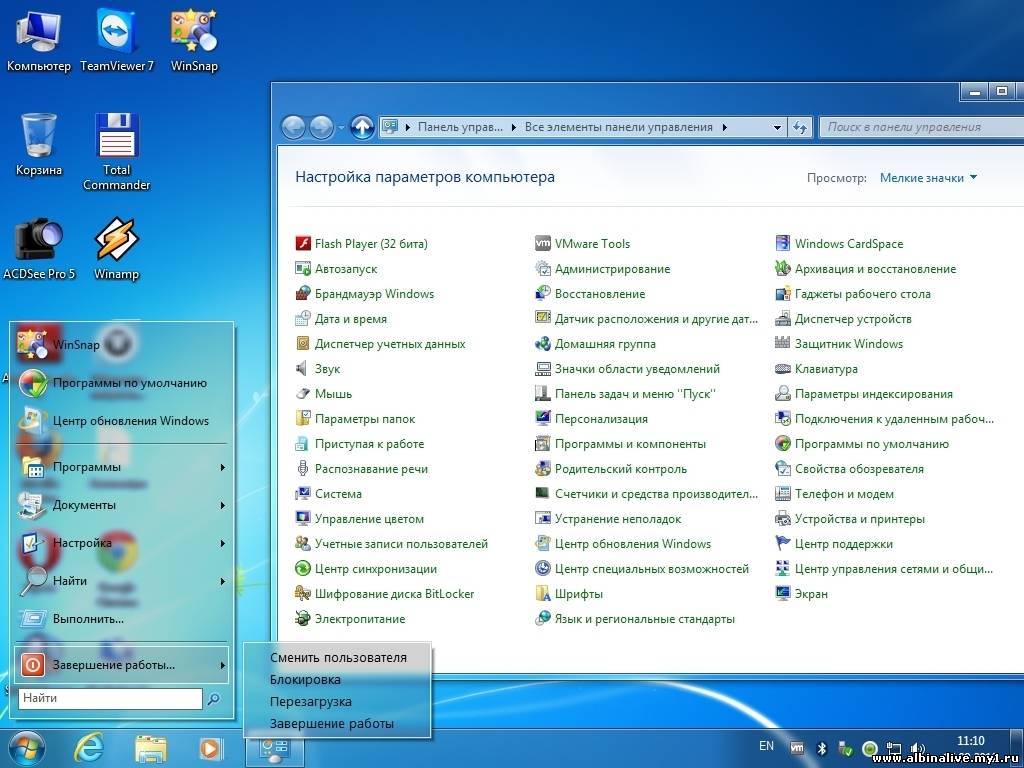Image resolution: width=1024 pixels, height=768 pixels.
Task: Open Выполнить... from the Start menu
Action: pyautogui.click(x=122, y=618)
